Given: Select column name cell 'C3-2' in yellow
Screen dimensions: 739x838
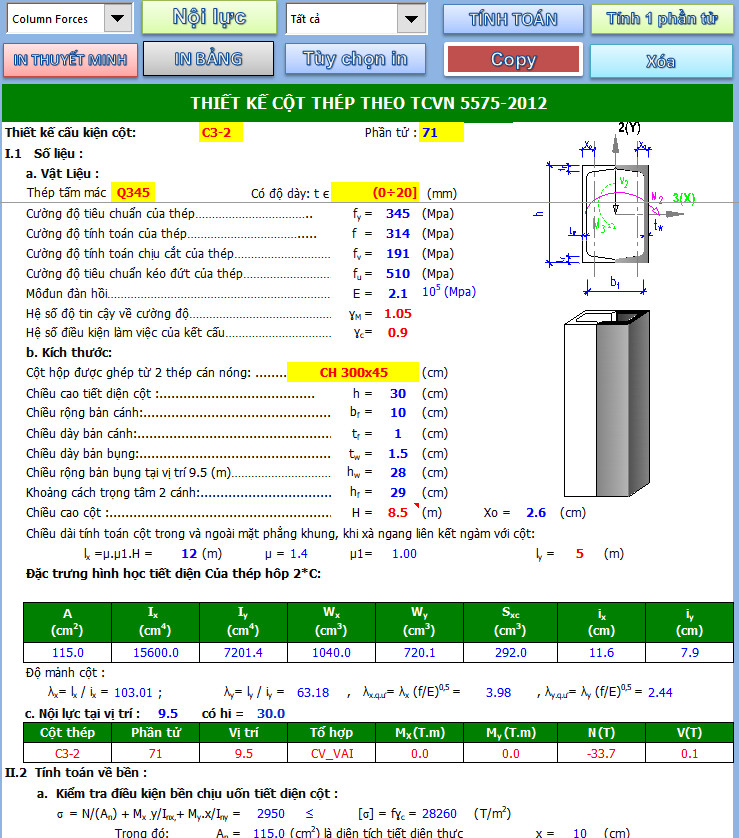Looking at the screenshot, I should tap(221, 133).
